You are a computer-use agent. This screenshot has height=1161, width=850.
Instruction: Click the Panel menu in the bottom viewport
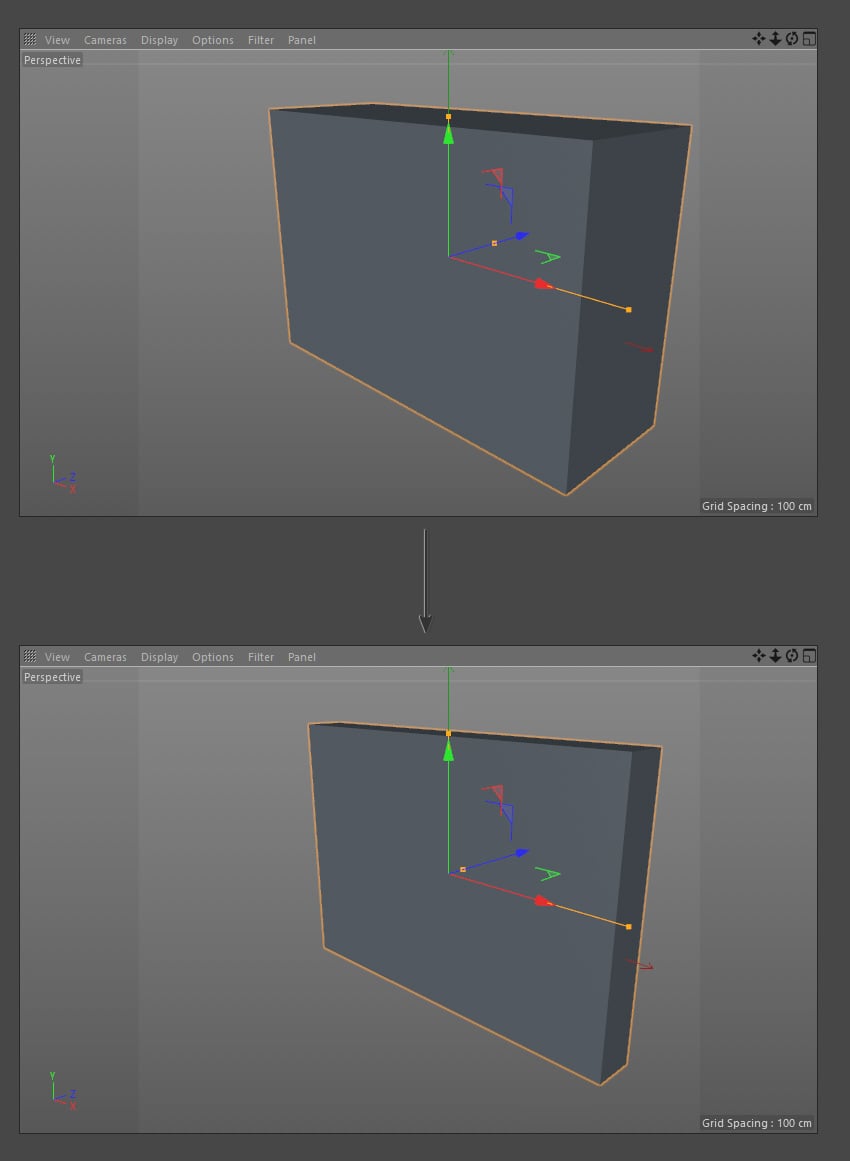pyautogui.click(x=301, y=657)
